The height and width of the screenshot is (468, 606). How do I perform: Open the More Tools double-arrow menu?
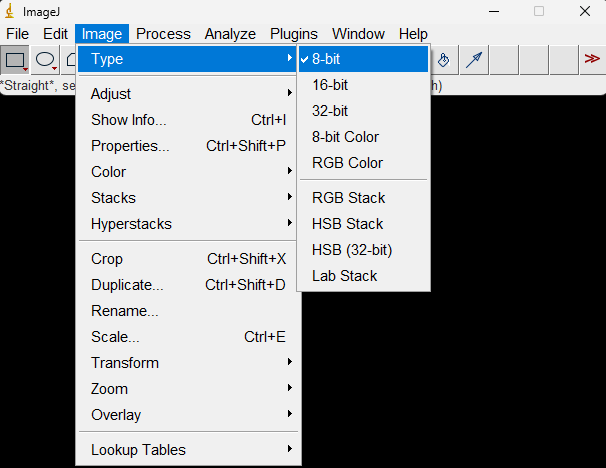pos(592,59)
